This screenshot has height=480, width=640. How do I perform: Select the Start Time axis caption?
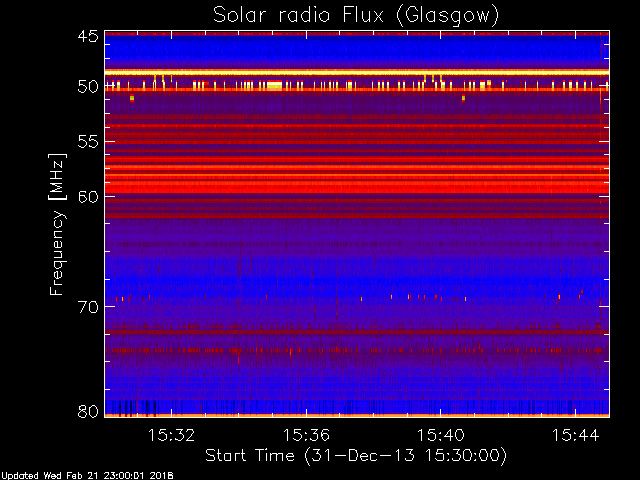pos(356,456)
